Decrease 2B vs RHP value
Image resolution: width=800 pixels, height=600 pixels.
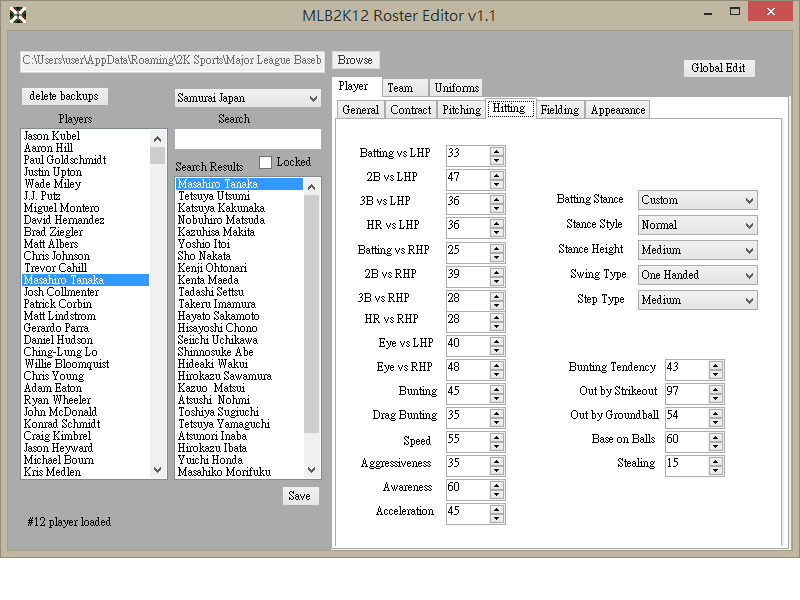(x=496, y=281)
